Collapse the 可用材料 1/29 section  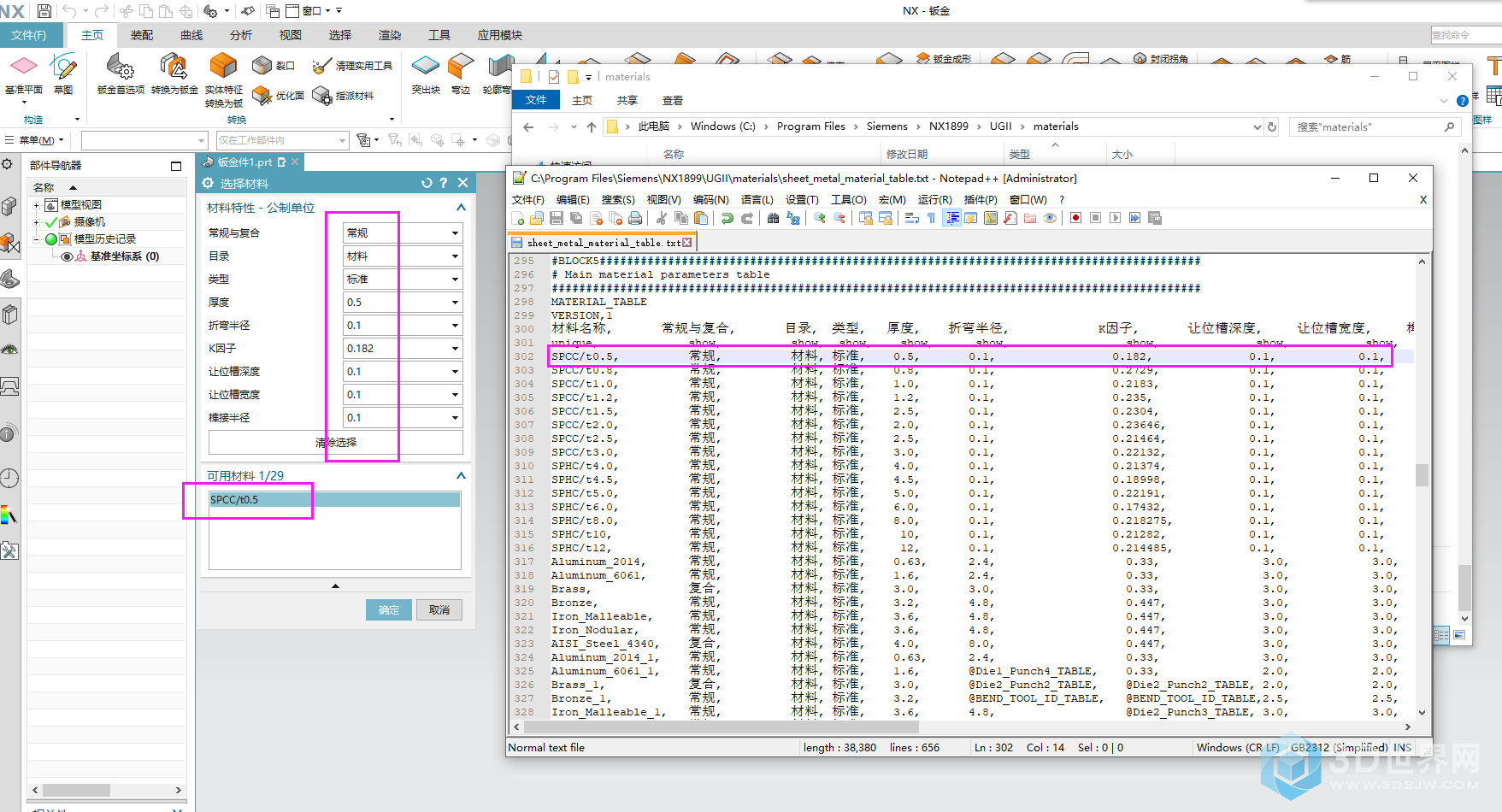point(461,476)
